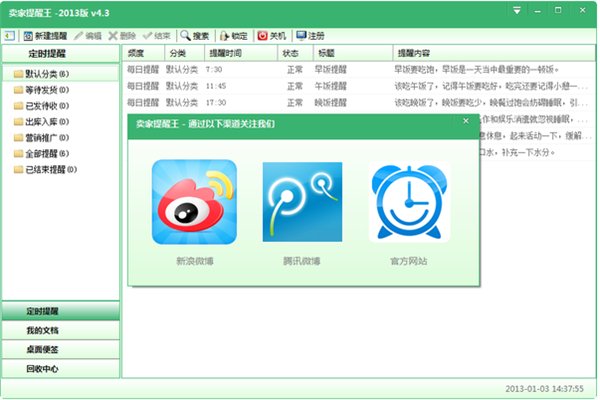The width and height of the screenshot is (600, 400).
Task: Open the 新浪微博 Weibo icon
Action: (x=194, y=202)
